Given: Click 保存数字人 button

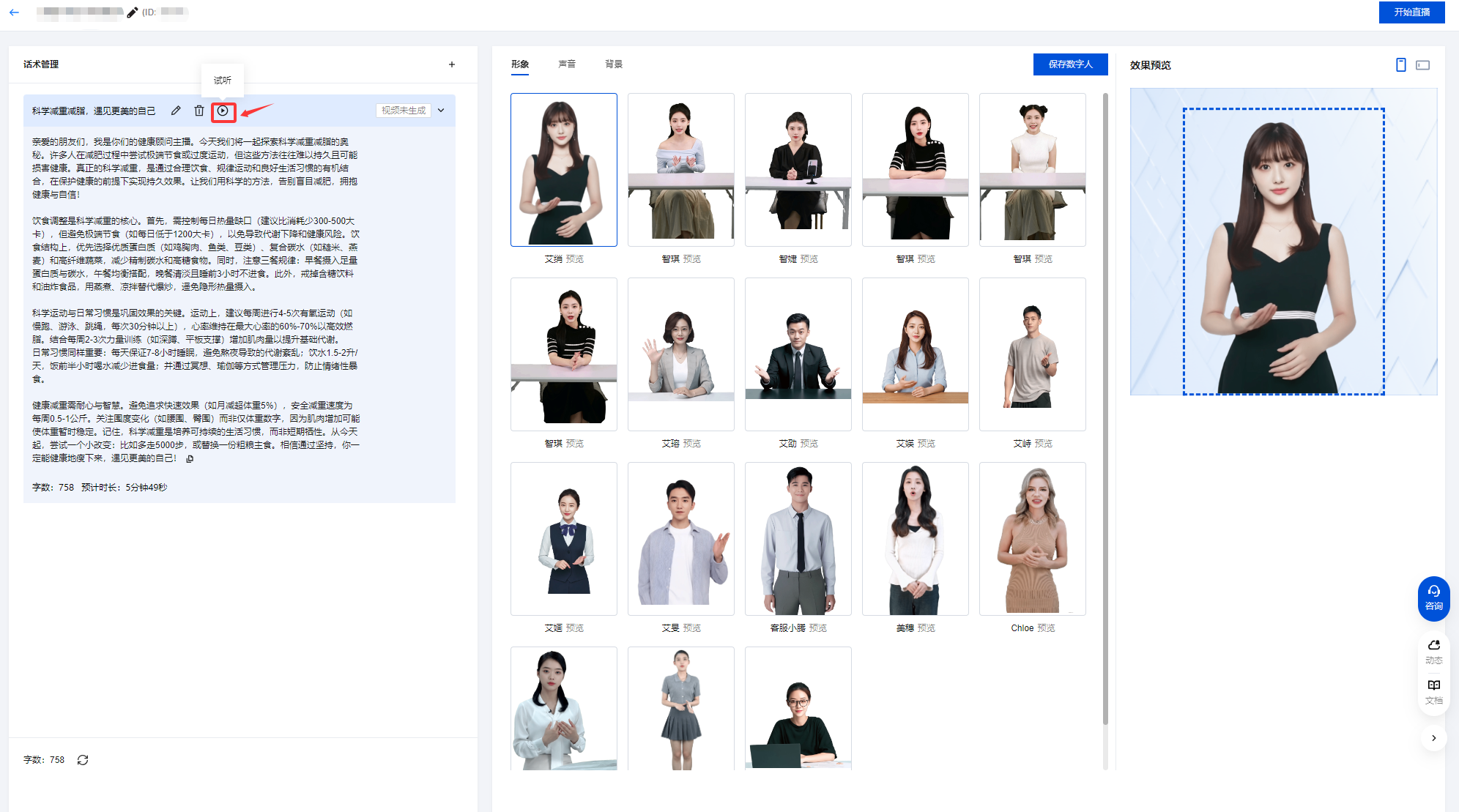Looking at the screenshot, I should pyautogui.click(x=1070, y=64).
